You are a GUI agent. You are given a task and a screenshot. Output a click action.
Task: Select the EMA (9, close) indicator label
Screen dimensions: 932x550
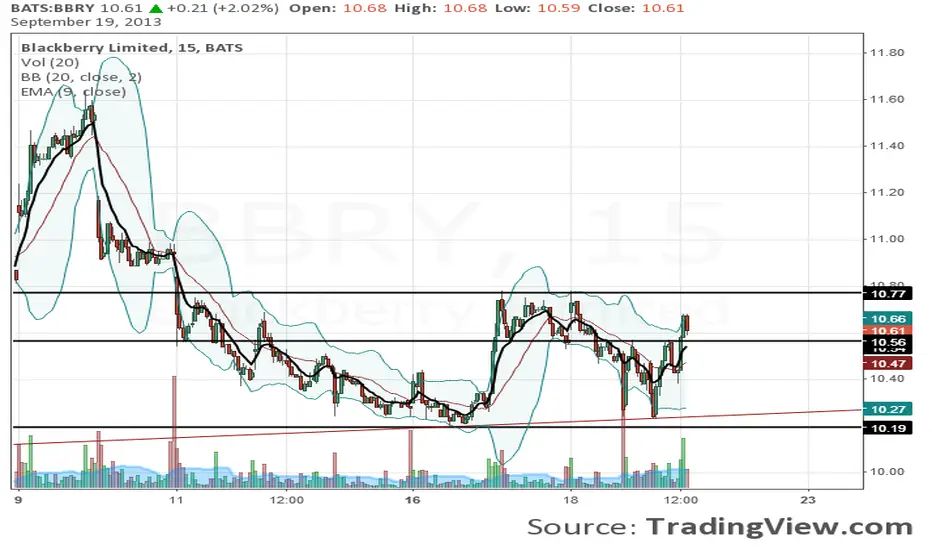click(x=73, y=92)
